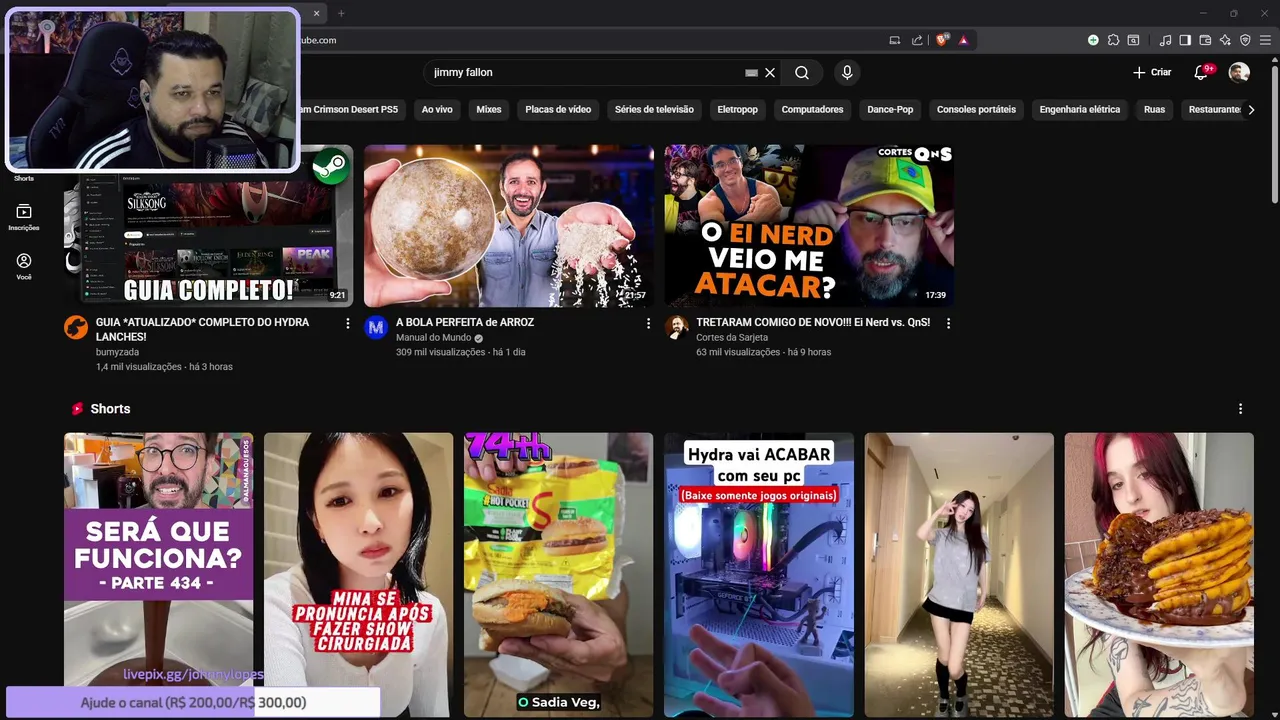
Task: Open Leo AI sparkle icon
Action: click(1225, 40)
